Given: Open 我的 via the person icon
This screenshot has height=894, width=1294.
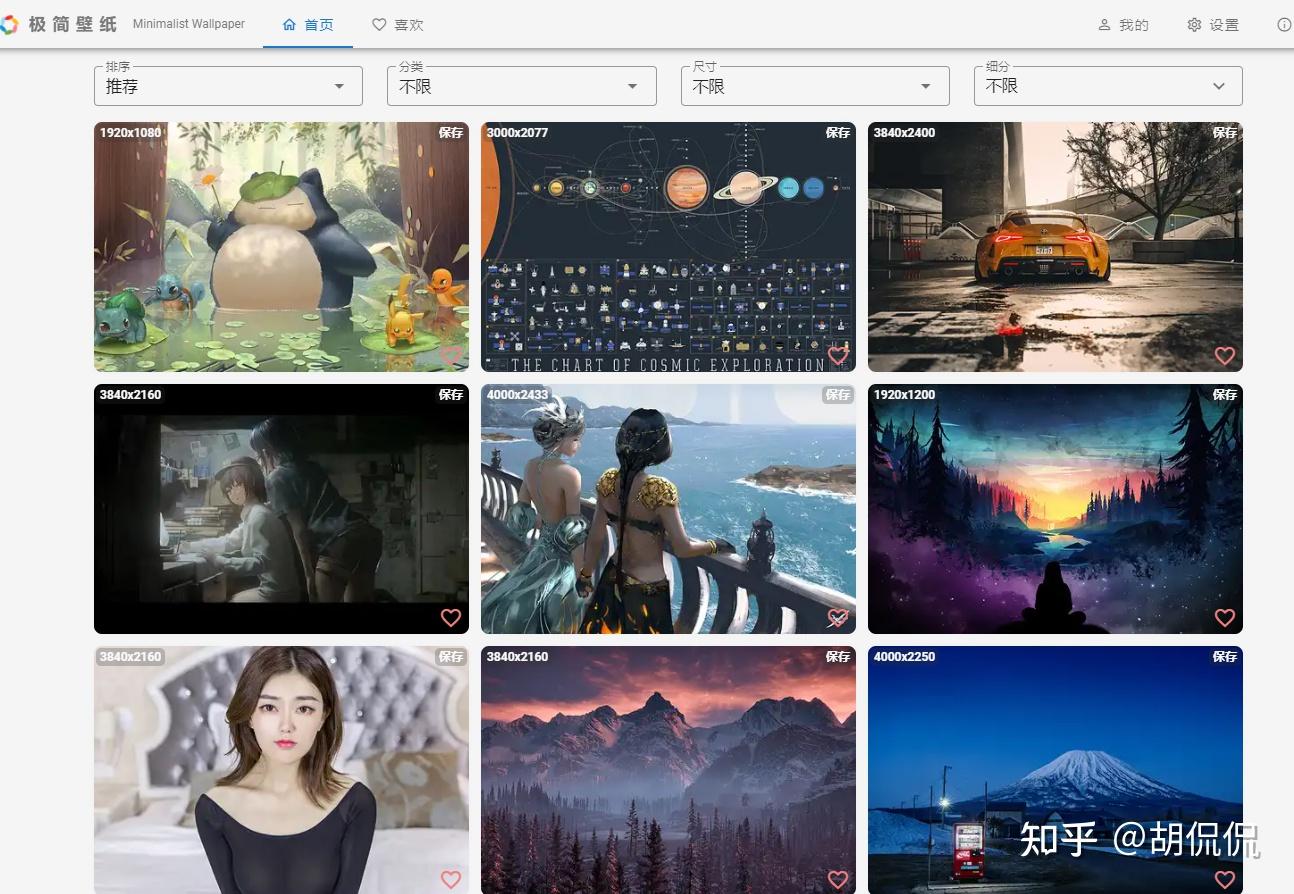Looking at the screenshot, I should click(x=1103, y=24).
